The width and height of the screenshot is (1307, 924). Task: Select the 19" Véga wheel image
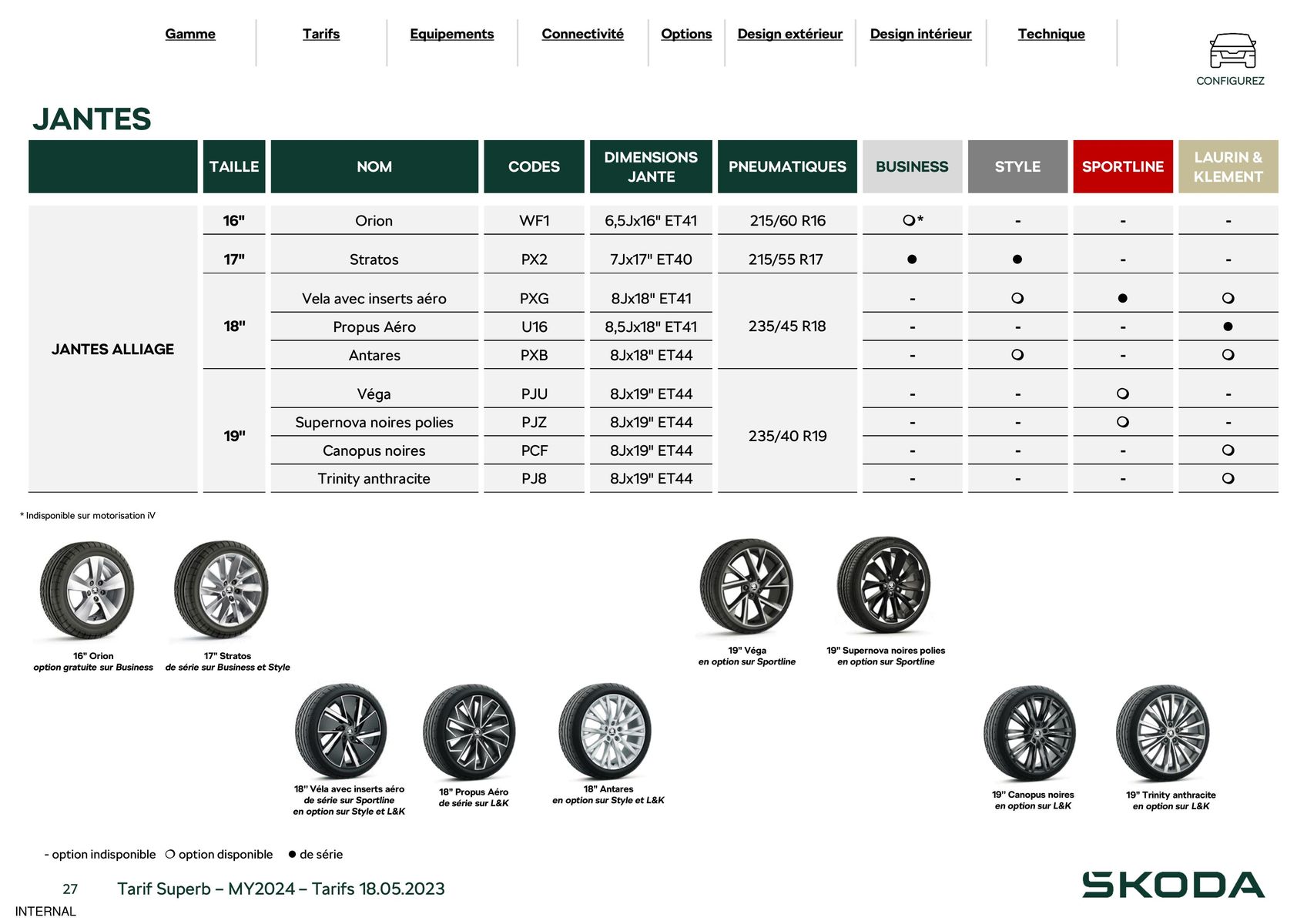click(x=746, y=587)
